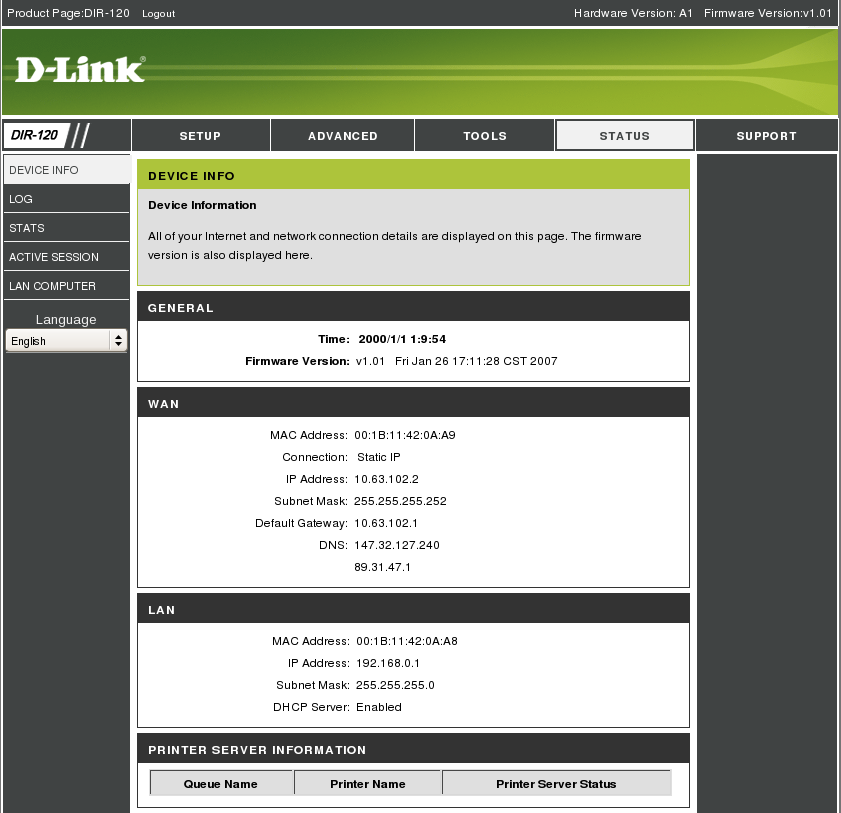Click WAN IP address 10.63.102.2
Image resolution: width=841 pixels, height=813 pixels.
pyautogui.click(x=386, y=479)
